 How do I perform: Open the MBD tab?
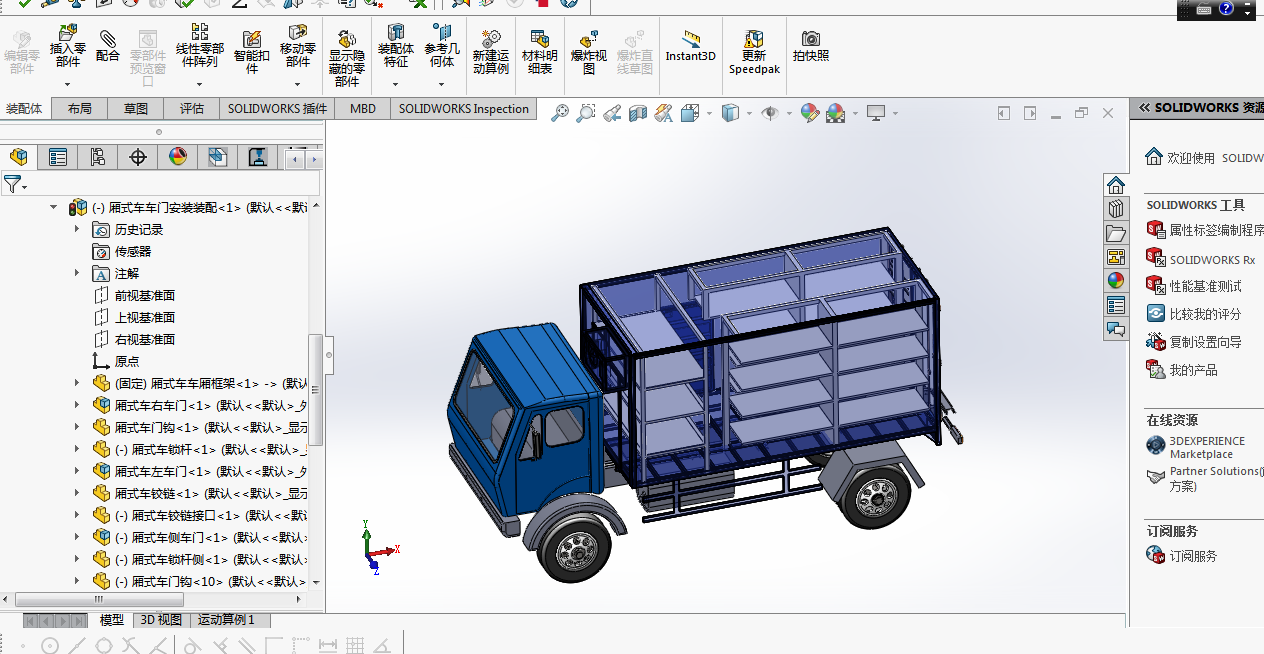363,109
